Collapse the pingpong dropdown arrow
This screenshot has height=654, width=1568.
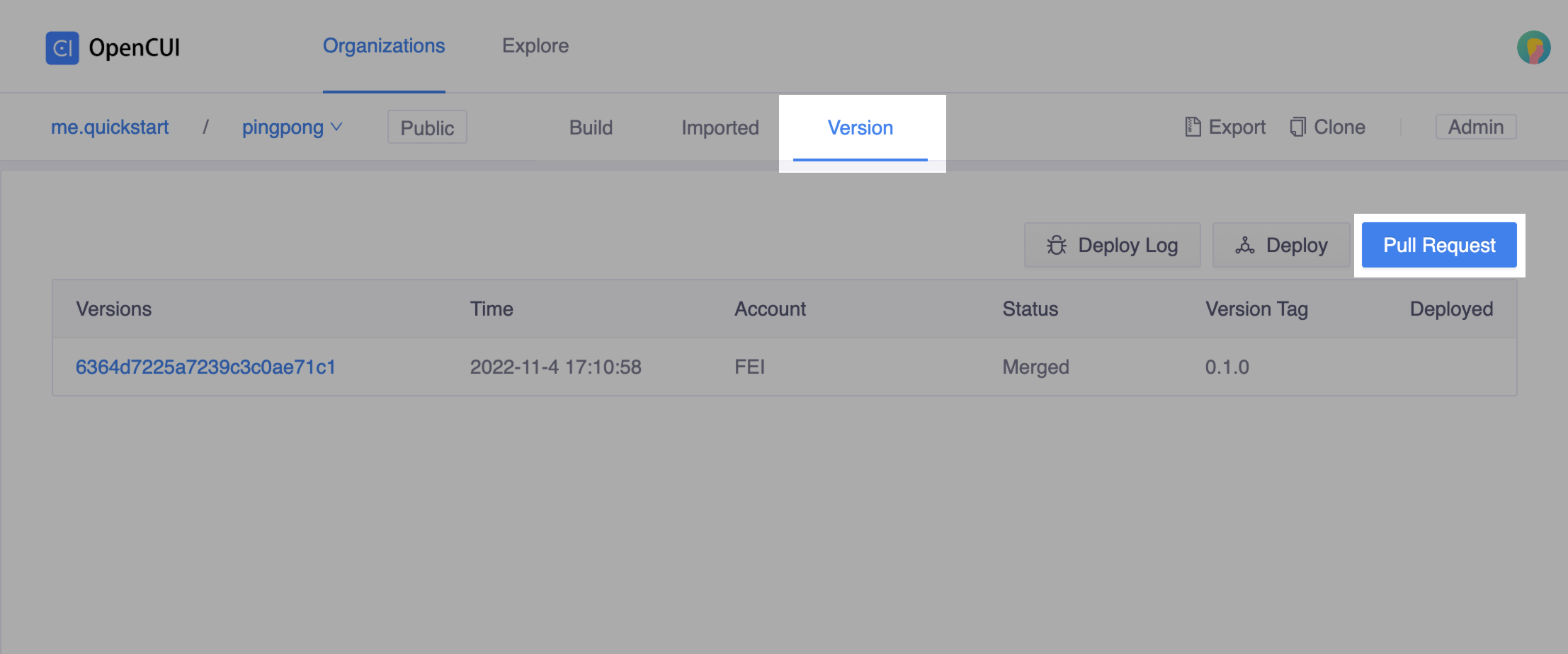[336, 127]
